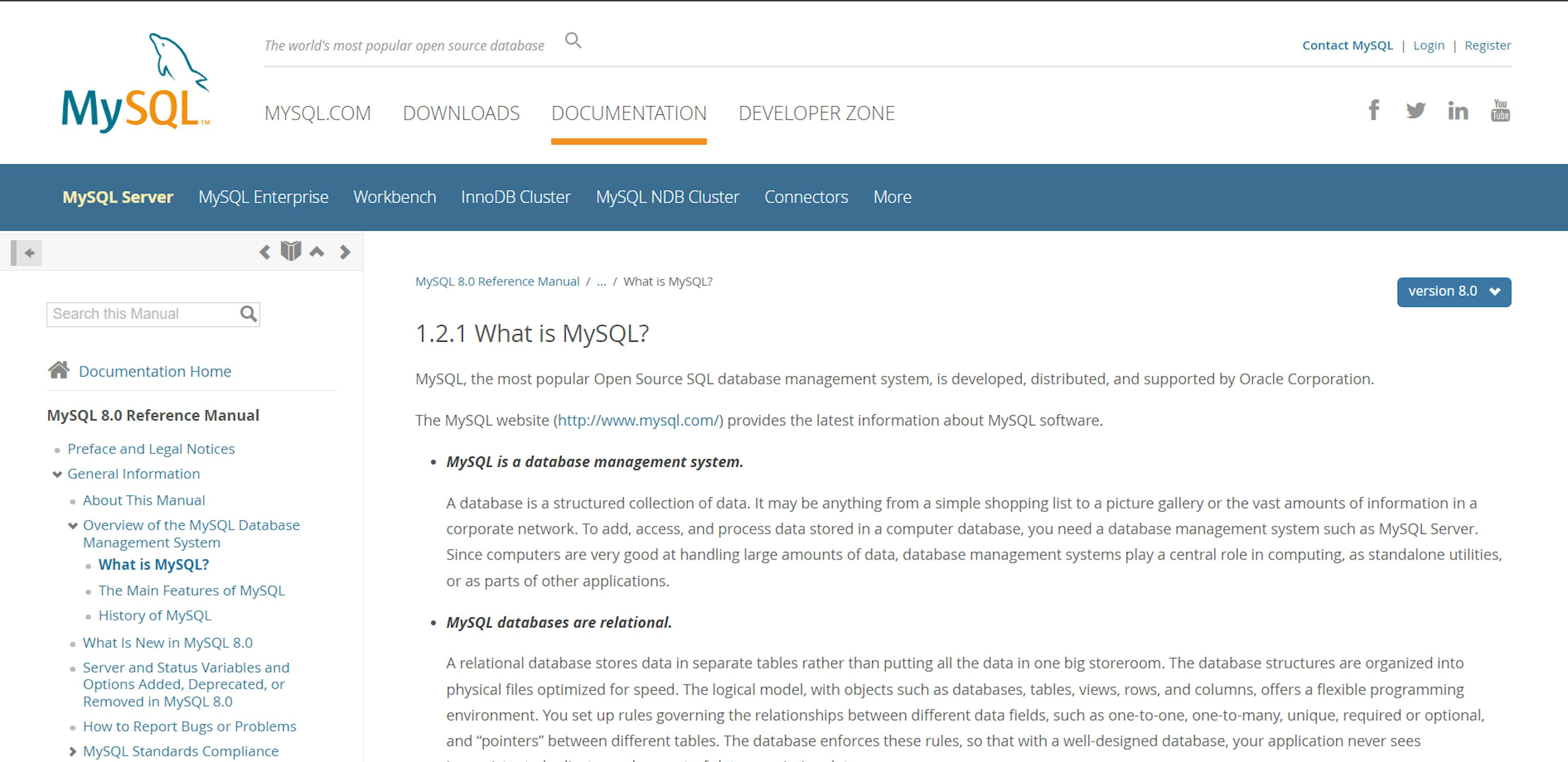Open the MYSQL.COM main menu item

coord(317,113)
